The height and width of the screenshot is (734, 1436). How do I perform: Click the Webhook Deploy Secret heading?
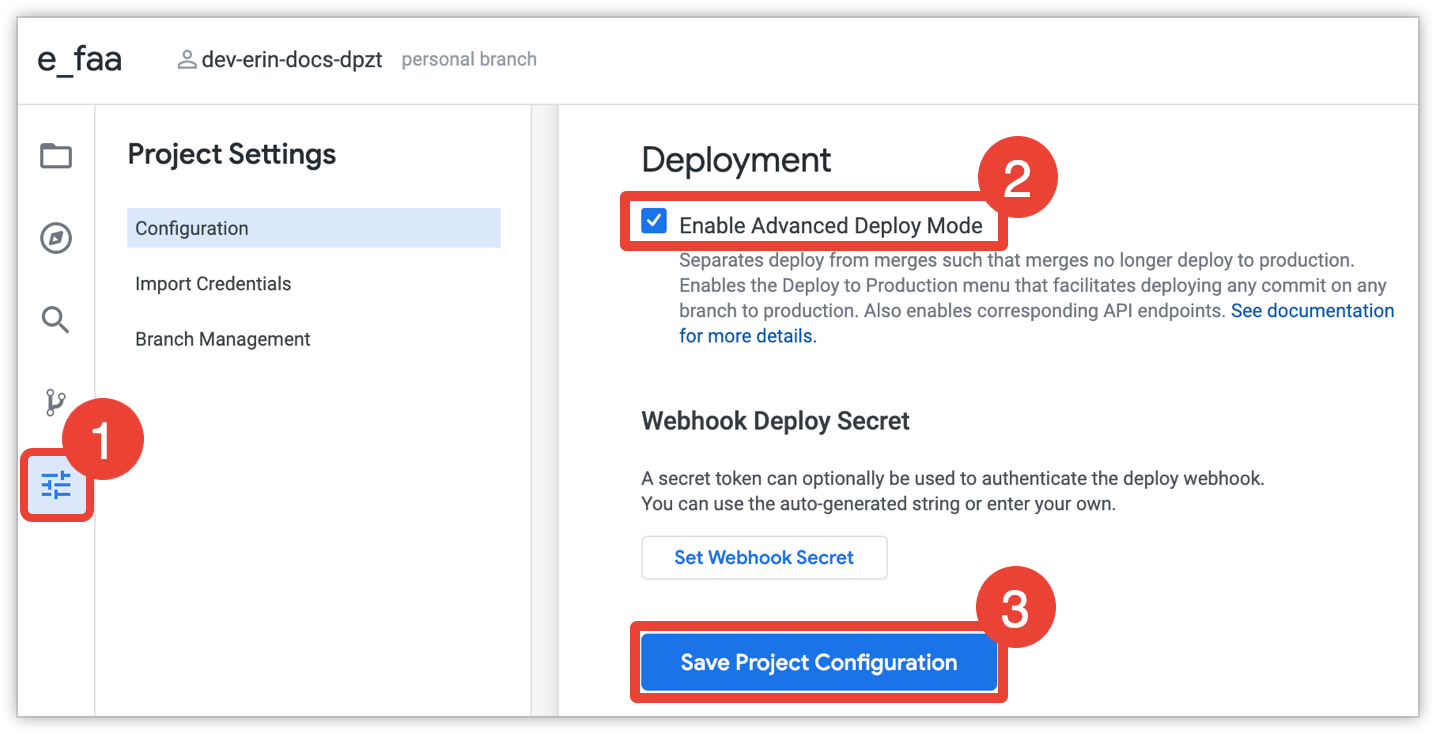point(775,421)
